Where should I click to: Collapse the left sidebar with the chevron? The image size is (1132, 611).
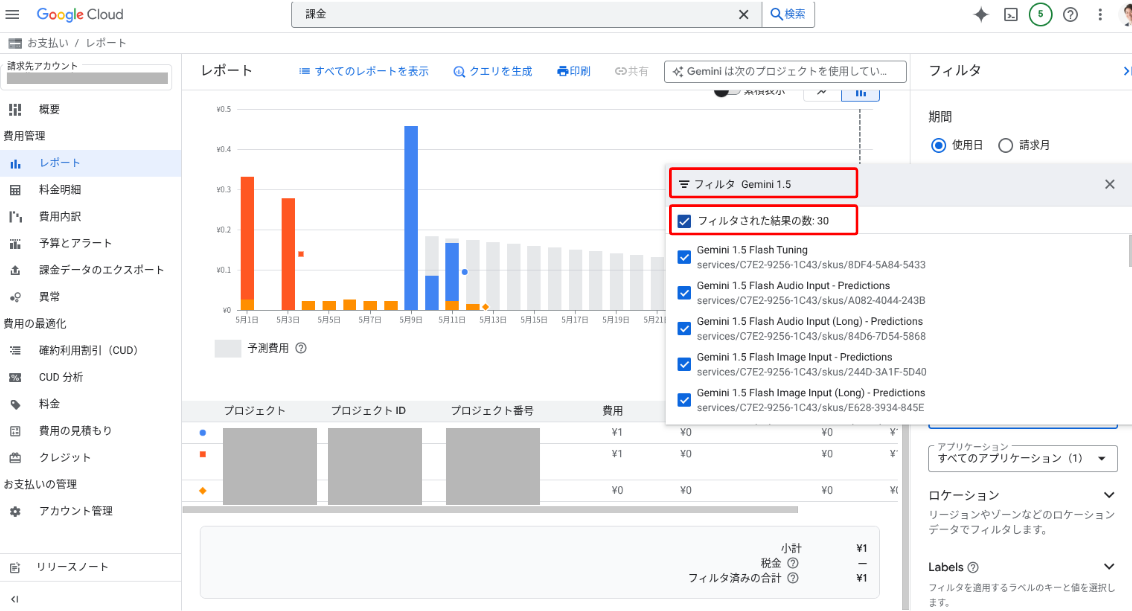14,599
